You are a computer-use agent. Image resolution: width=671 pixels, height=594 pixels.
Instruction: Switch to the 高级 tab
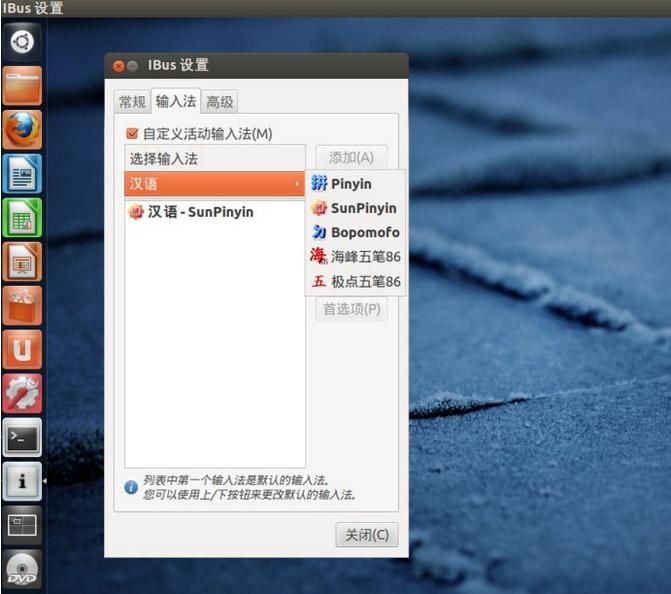[220, 102]
